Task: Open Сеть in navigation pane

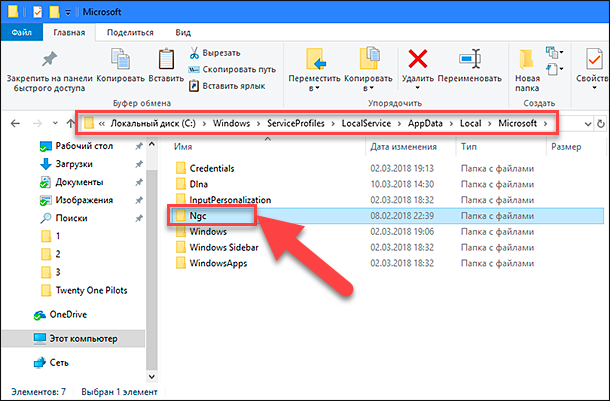Action: point(51,362)
